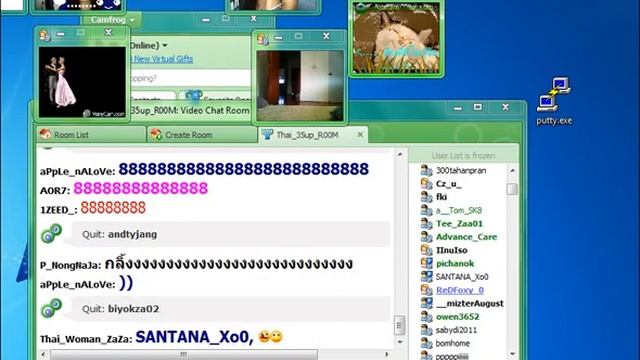Screen dimensions: 640x360
Task: Select user SANTANA_Xo0 in user list
Action: tap(462, 277)
